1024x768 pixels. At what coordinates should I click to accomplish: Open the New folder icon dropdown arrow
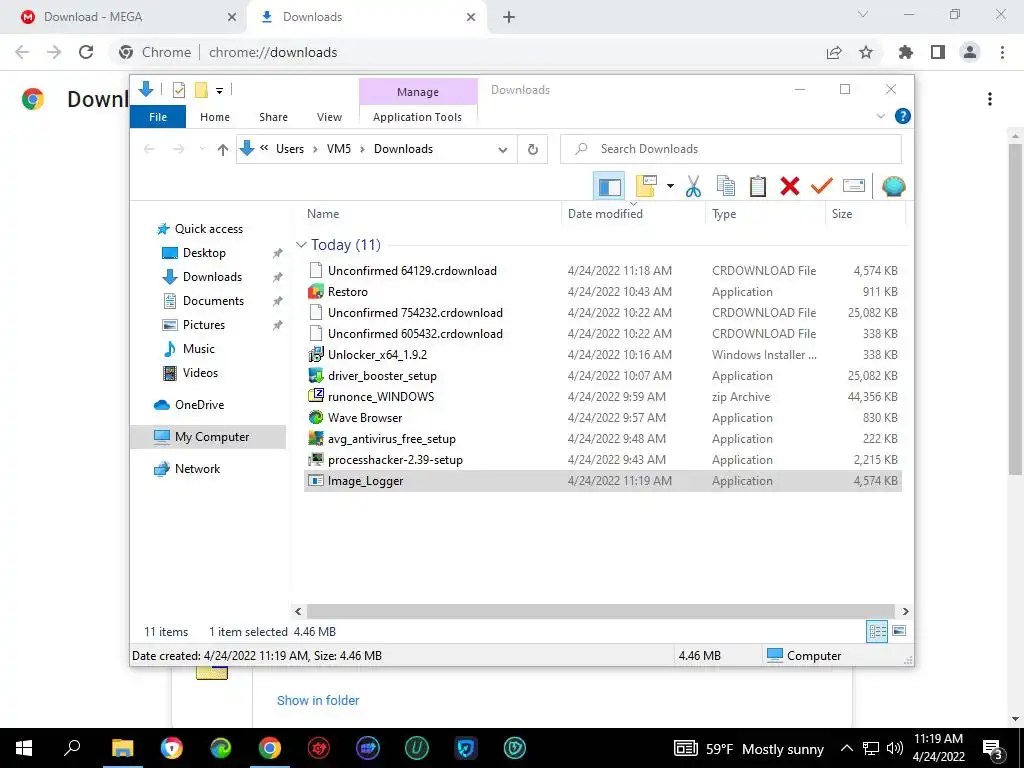pos(670,187)
